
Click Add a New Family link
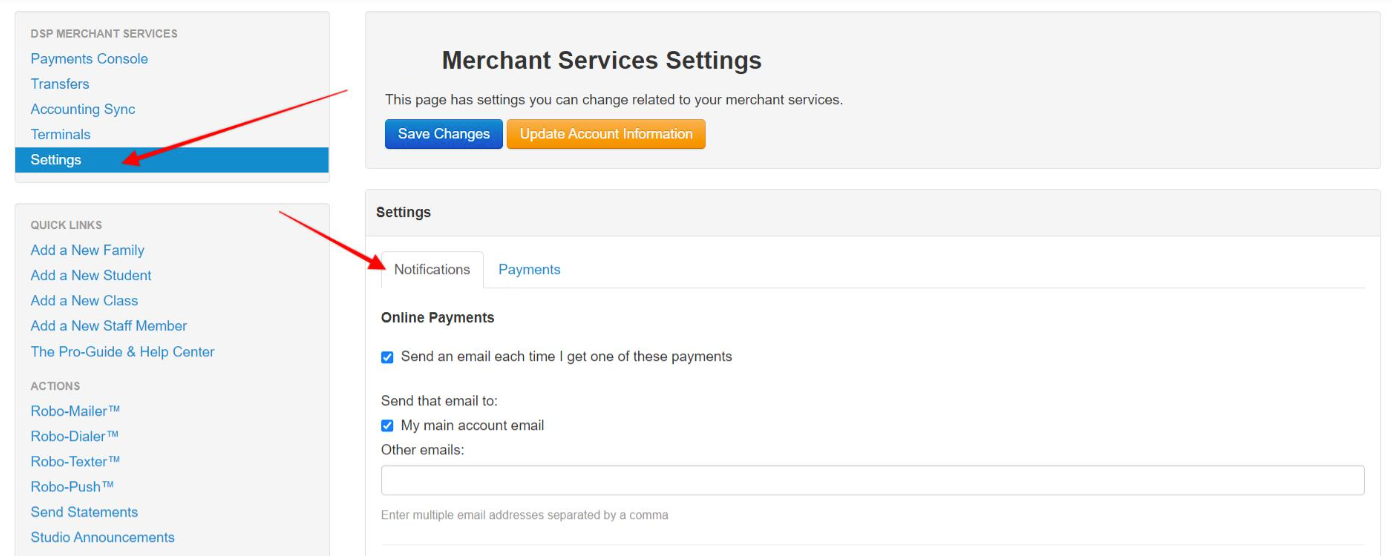(87, 250)
